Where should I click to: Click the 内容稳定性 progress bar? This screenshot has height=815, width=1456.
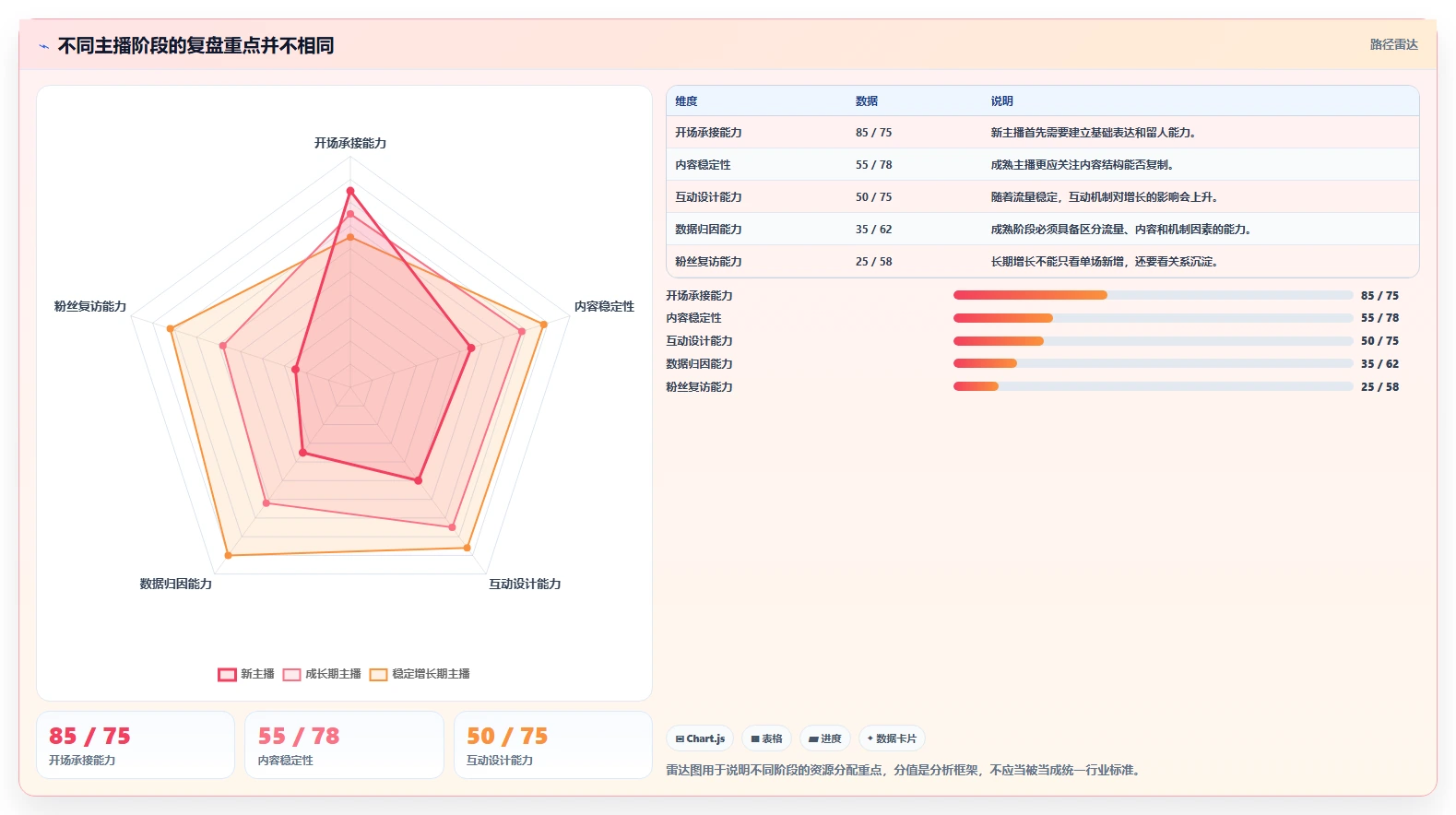(x=1153, y=318)
